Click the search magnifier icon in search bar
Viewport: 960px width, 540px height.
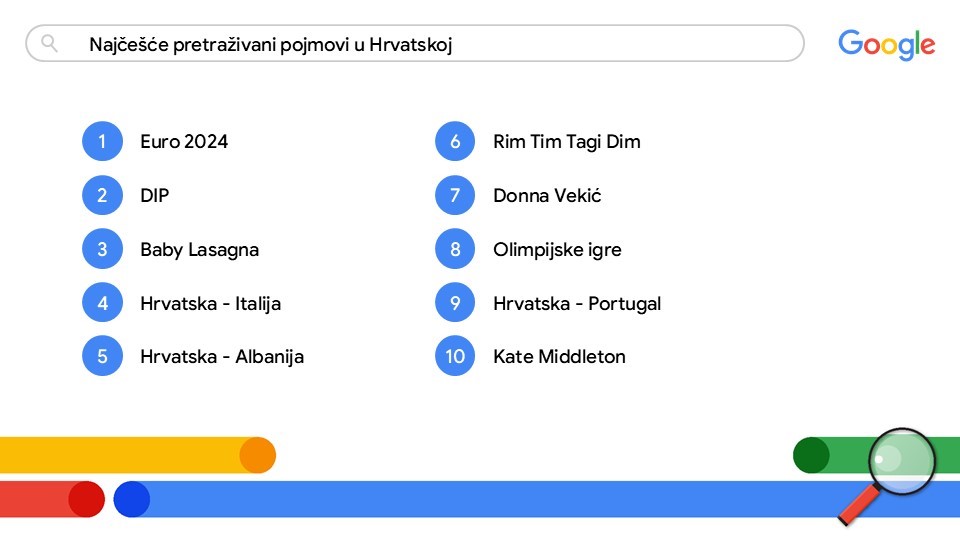point(49,43)
